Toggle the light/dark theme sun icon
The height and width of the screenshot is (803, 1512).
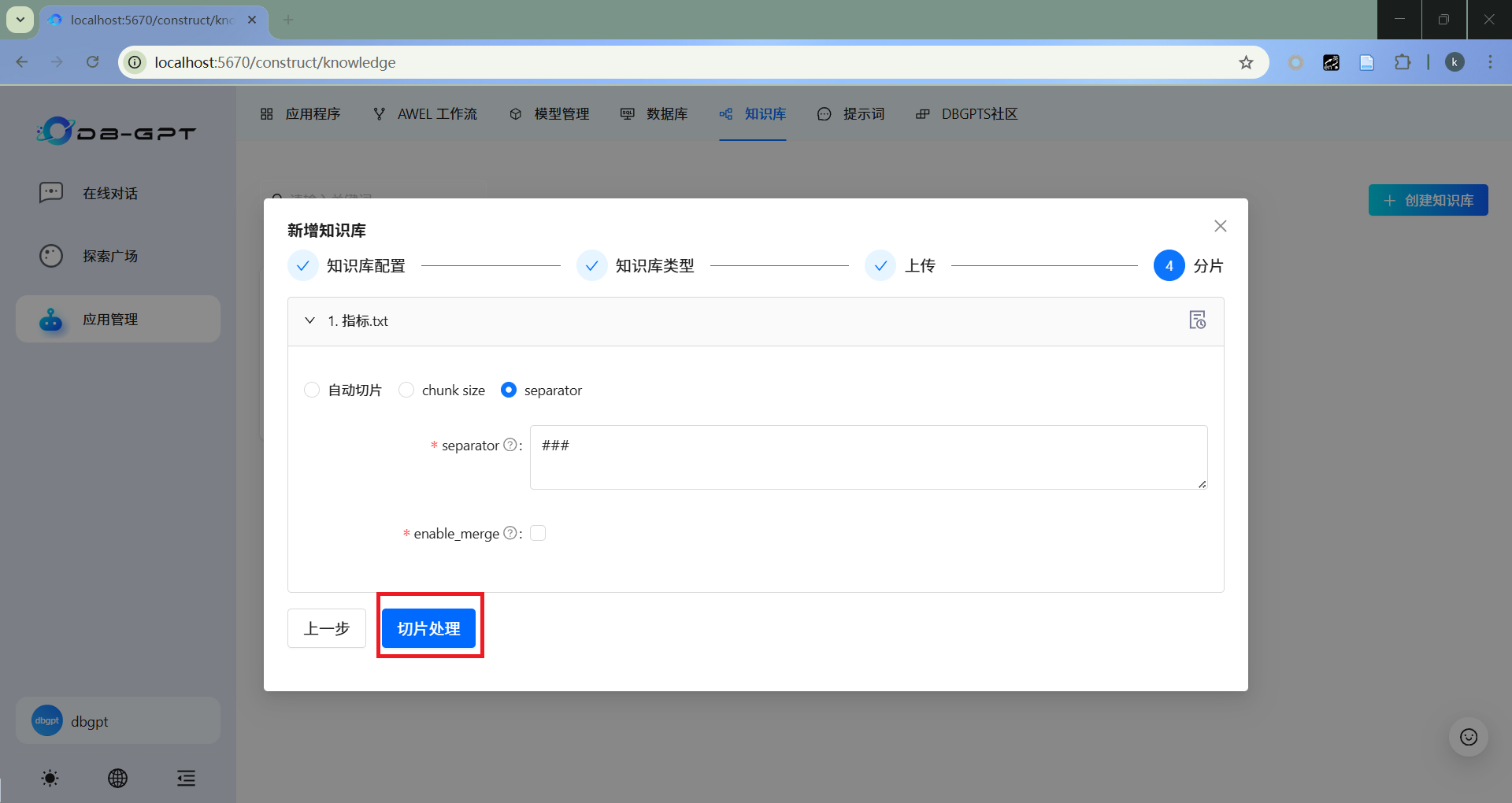tap(50, 779)
